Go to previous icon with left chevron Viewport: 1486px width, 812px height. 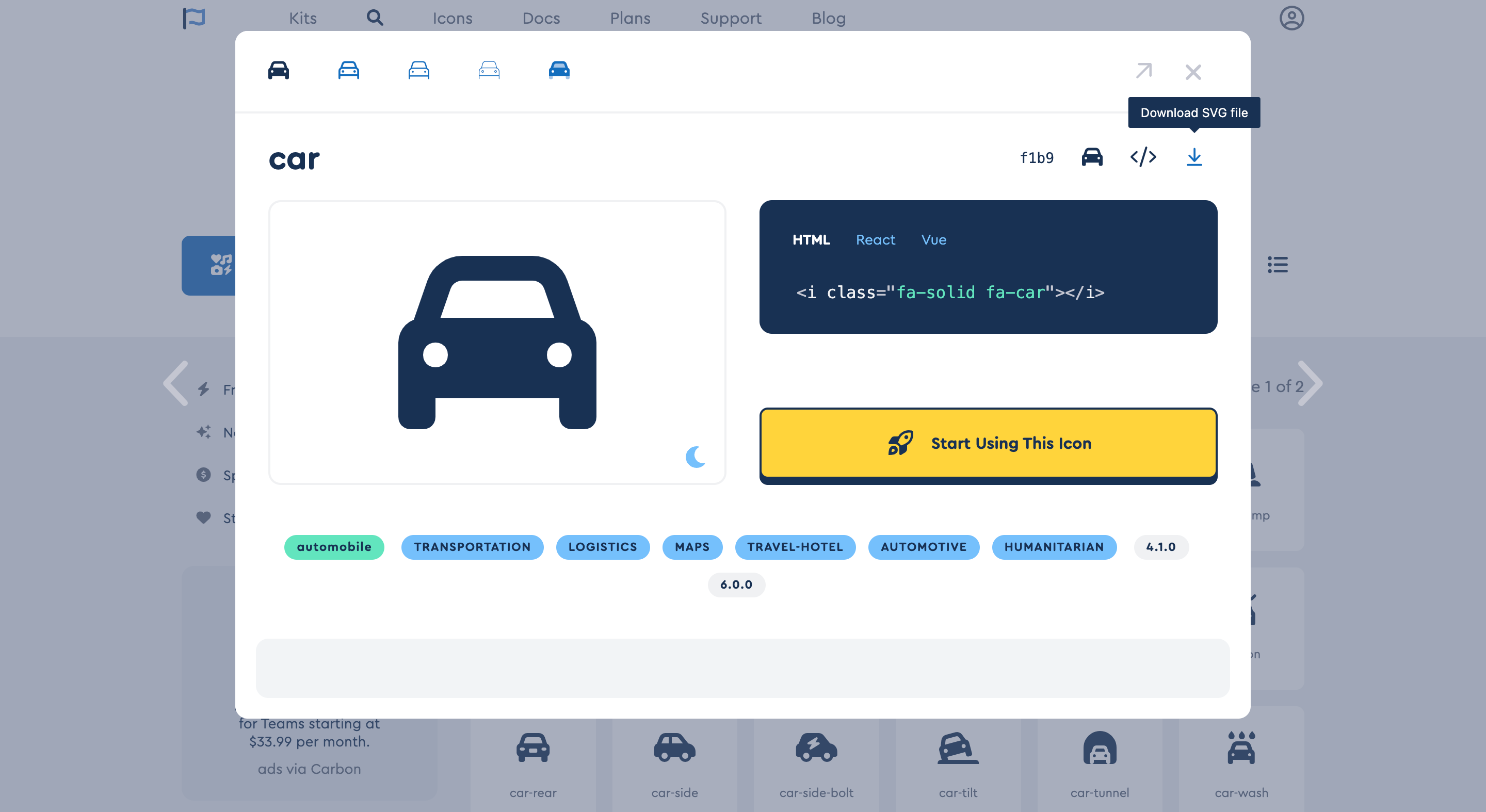(176, 383)
